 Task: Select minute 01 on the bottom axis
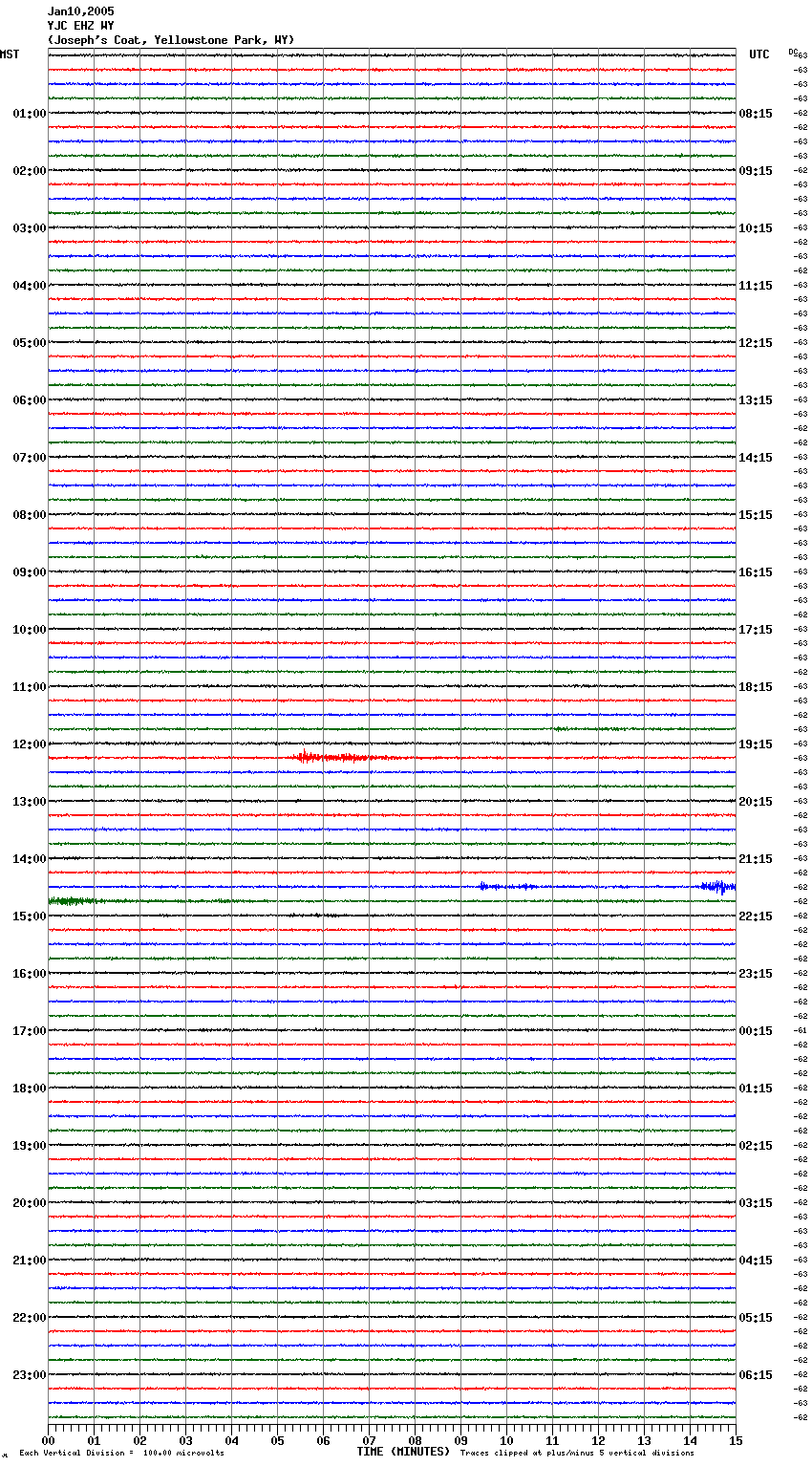click(94, 1440)
